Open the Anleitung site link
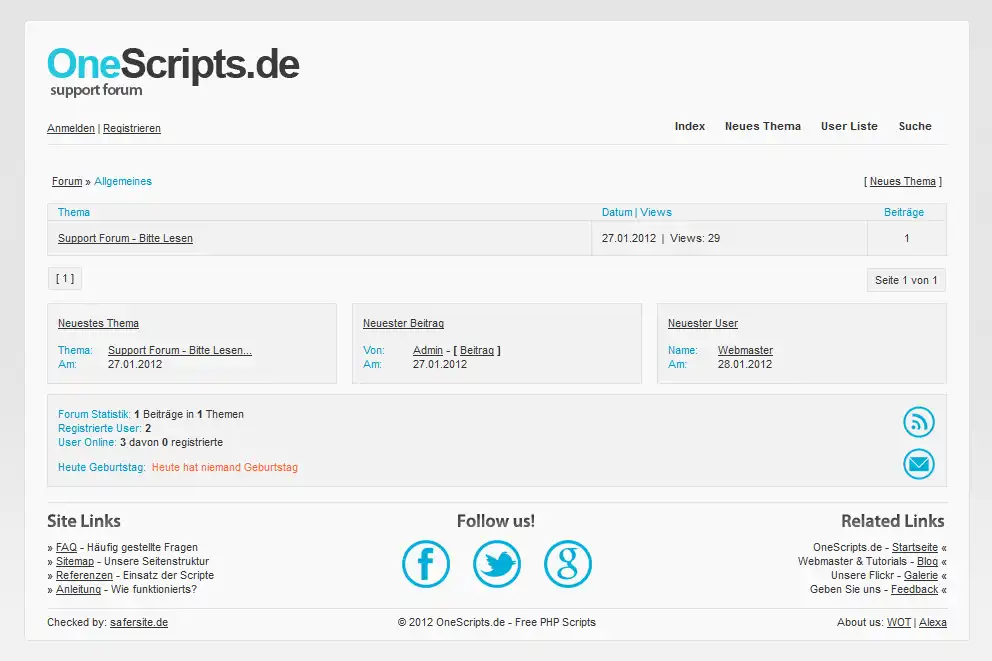Image resolution: width=992 pixels, height=661 pixels. [78, 590]
